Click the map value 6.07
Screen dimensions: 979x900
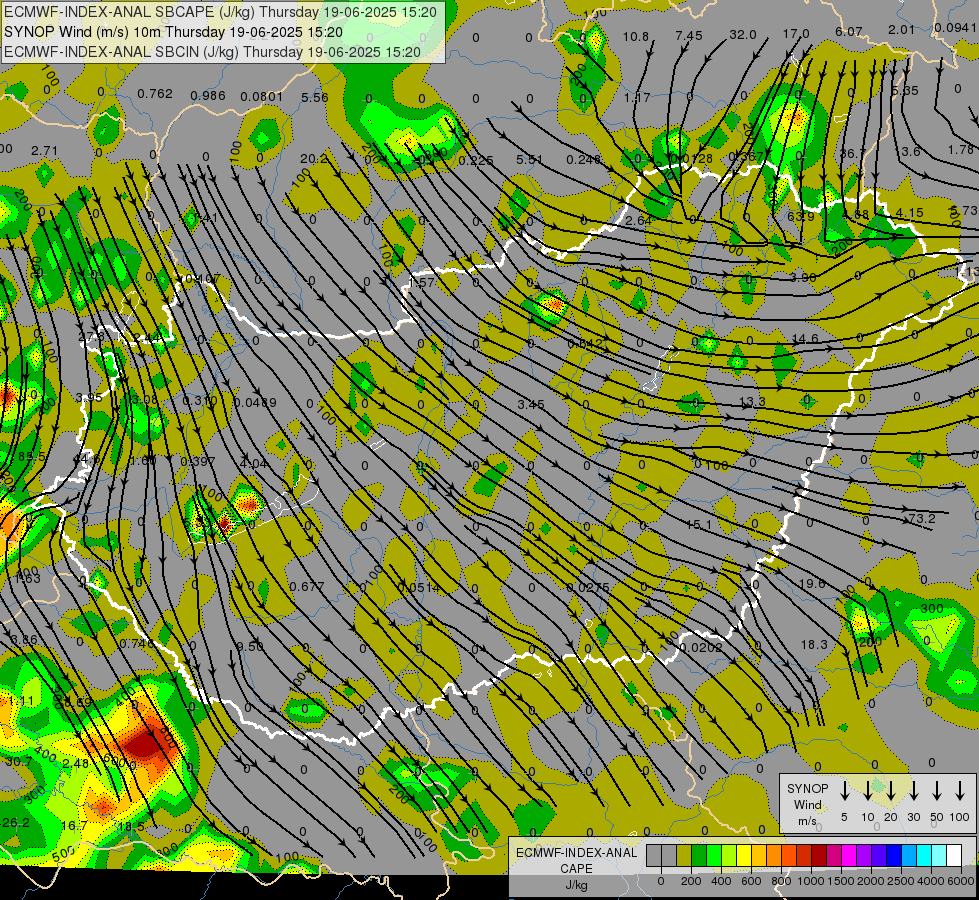click(849, 31)
